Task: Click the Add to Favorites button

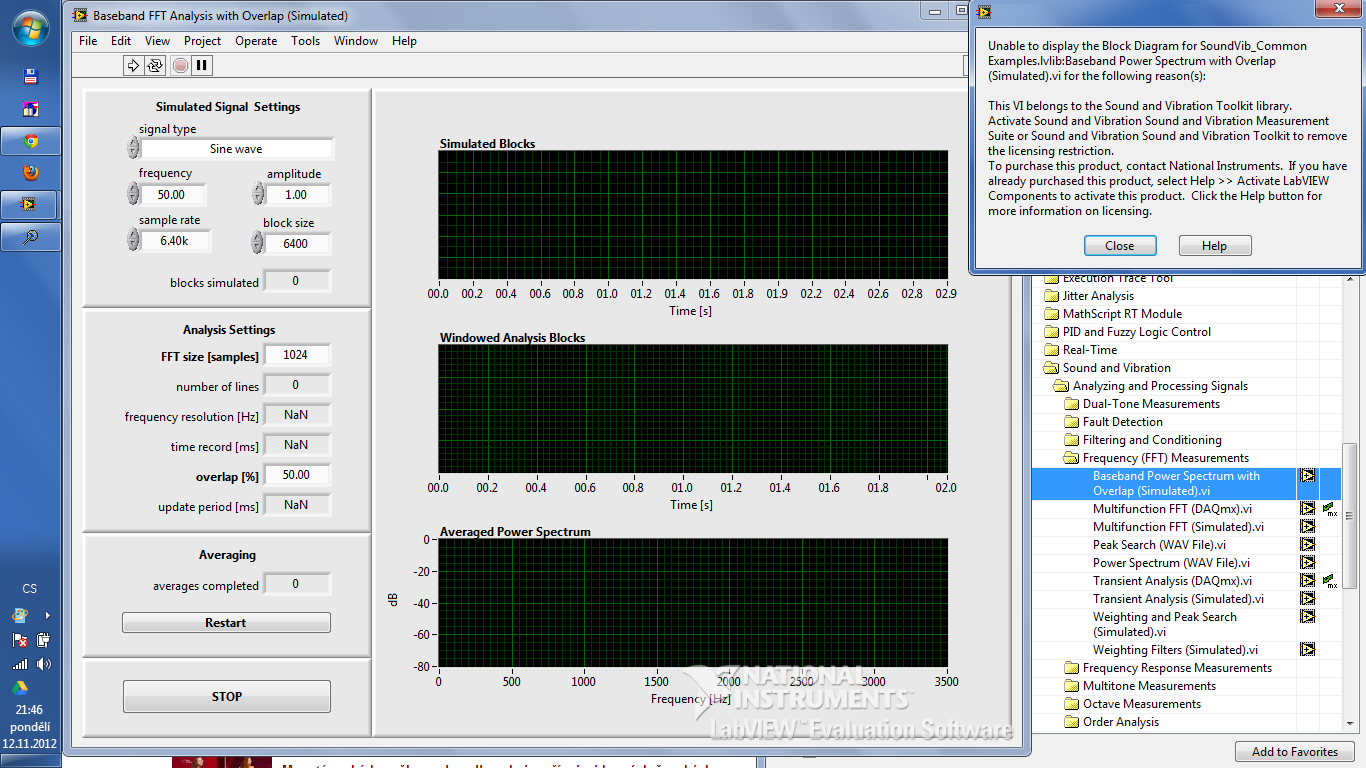Action: click(x=1294, y=752)
